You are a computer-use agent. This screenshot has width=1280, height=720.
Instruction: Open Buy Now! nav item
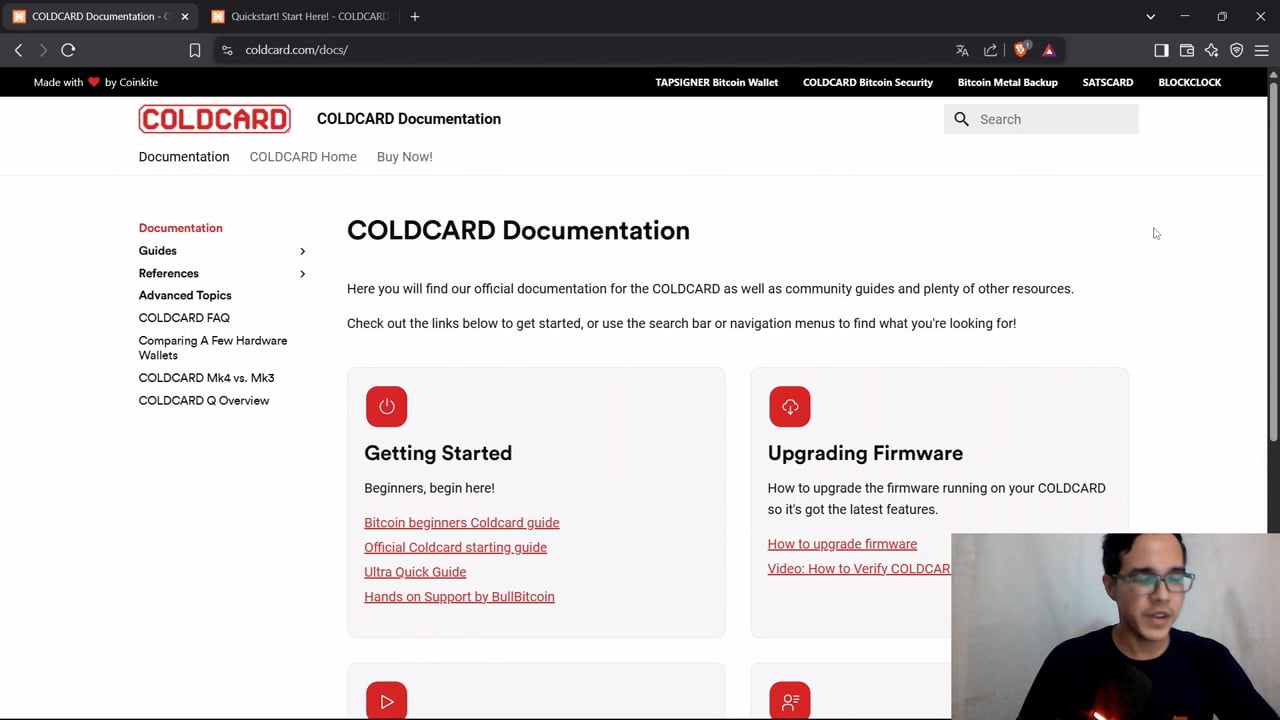pos(405,157)
